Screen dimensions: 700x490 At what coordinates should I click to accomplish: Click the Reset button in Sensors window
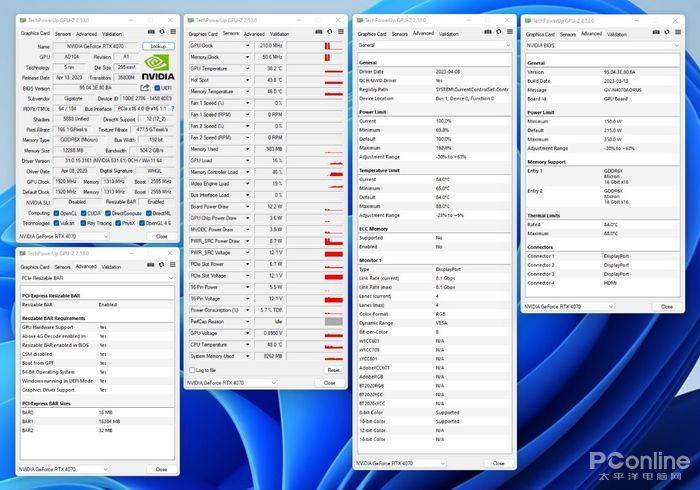333,370
